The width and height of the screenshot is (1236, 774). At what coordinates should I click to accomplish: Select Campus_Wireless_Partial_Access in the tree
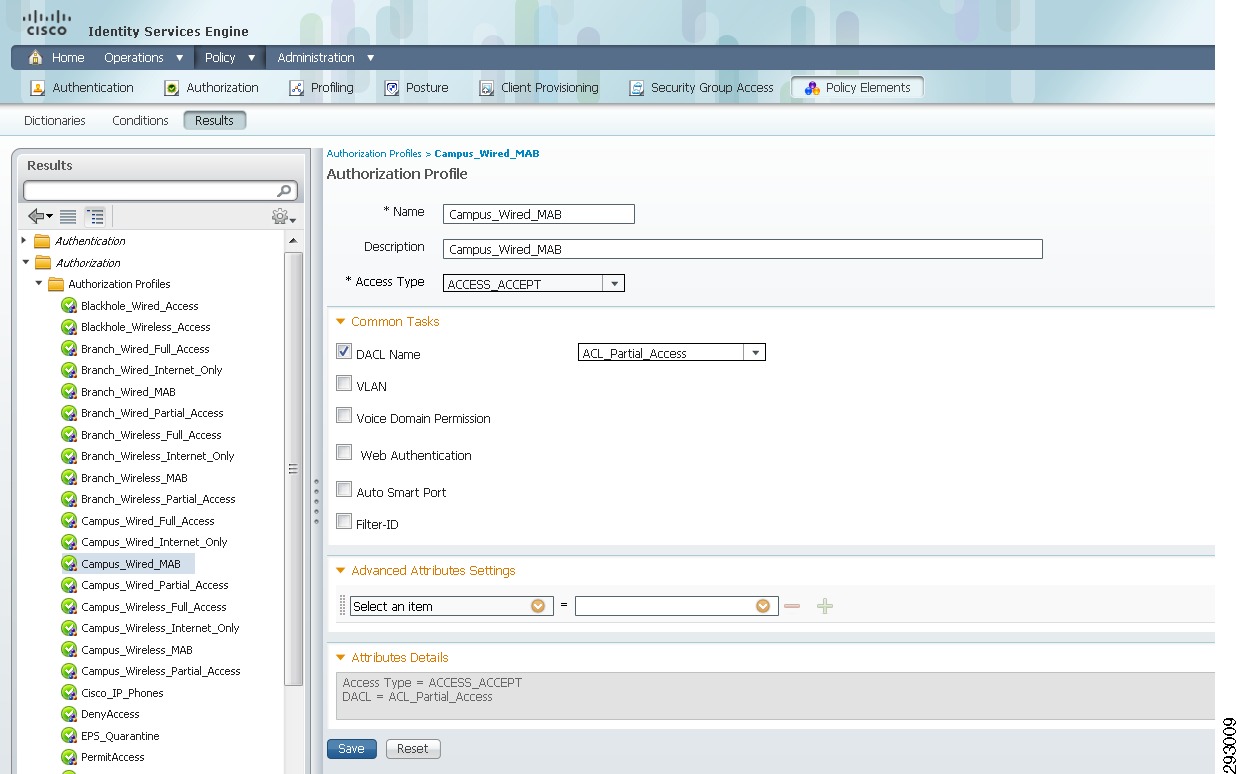[161, 671]
